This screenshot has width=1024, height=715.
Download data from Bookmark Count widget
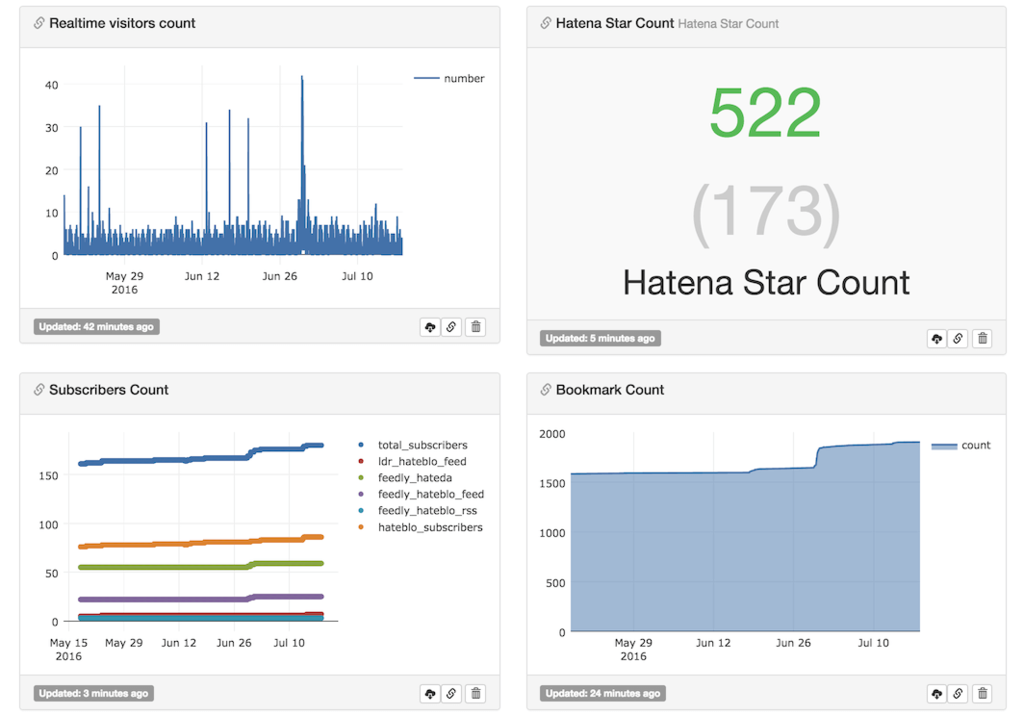(936, 693)
